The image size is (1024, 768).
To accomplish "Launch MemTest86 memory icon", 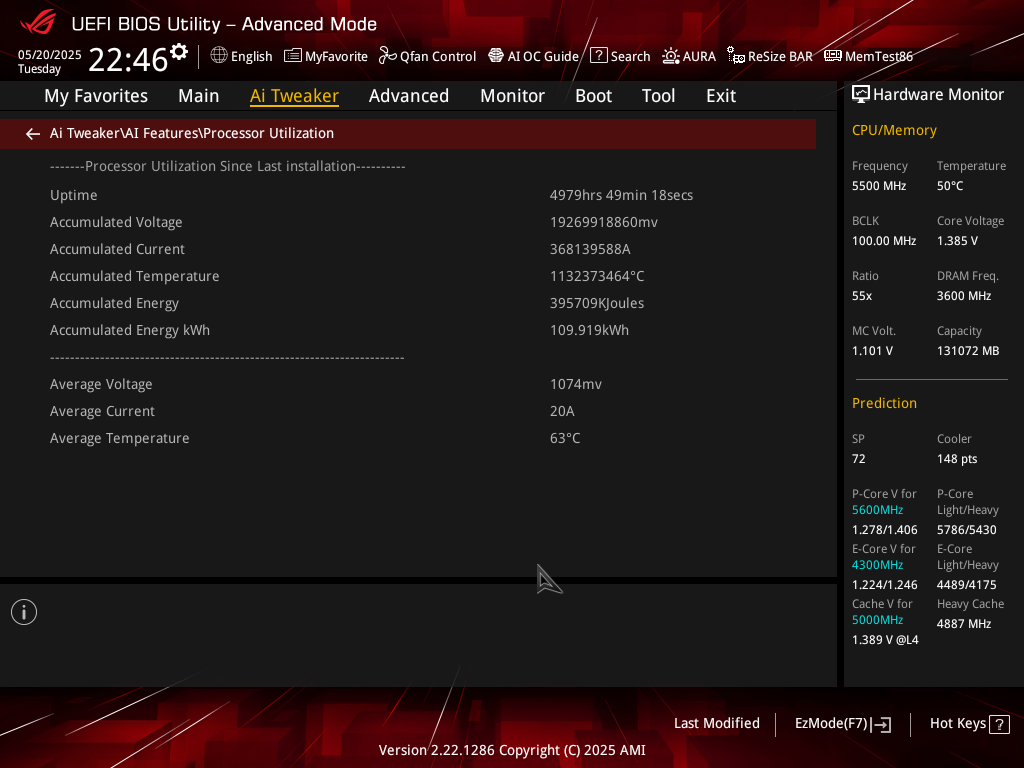I will tap(833, 56).
